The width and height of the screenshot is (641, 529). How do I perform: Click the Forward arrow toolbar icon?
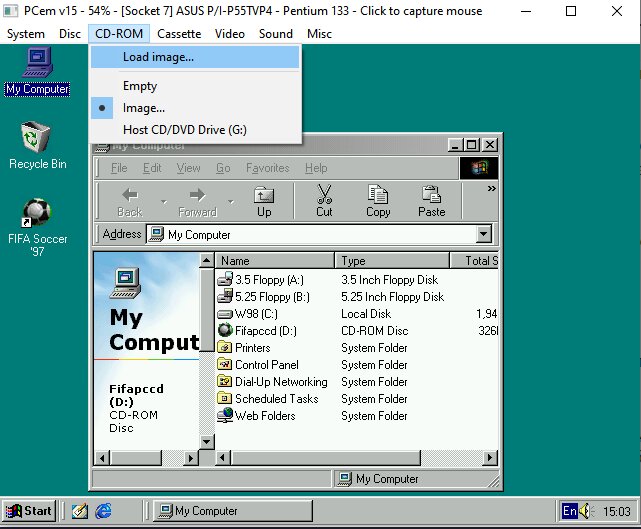197,195
